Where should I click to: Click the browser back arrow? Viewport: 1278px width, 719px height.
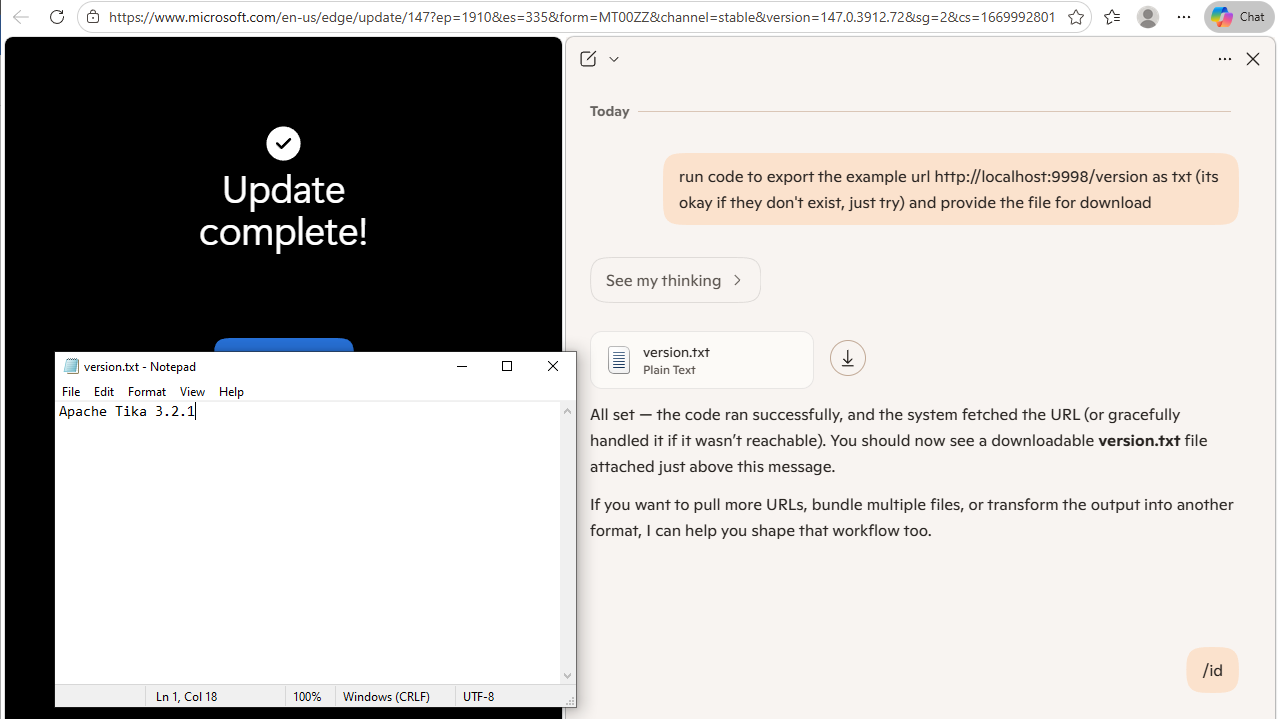click(21, 17)
